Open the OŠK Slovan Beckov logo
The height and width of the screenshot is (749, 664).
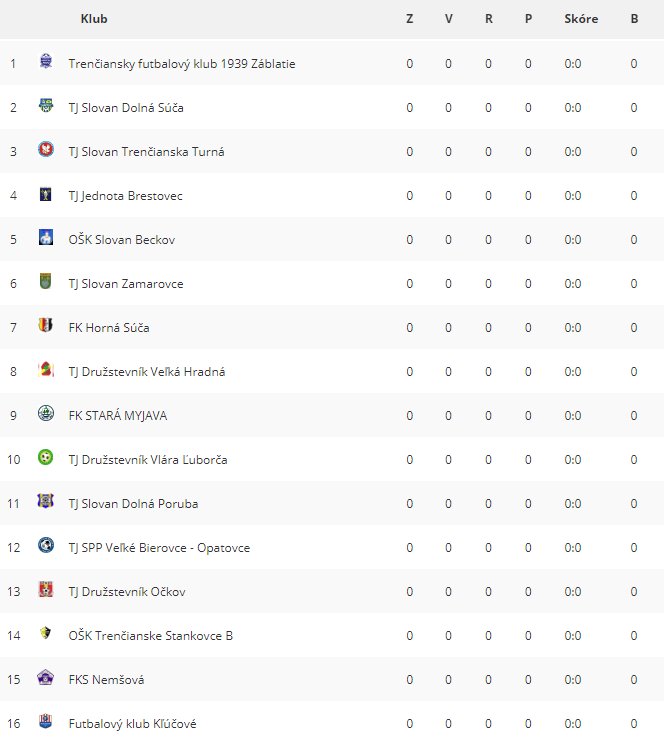coord(46,237)
